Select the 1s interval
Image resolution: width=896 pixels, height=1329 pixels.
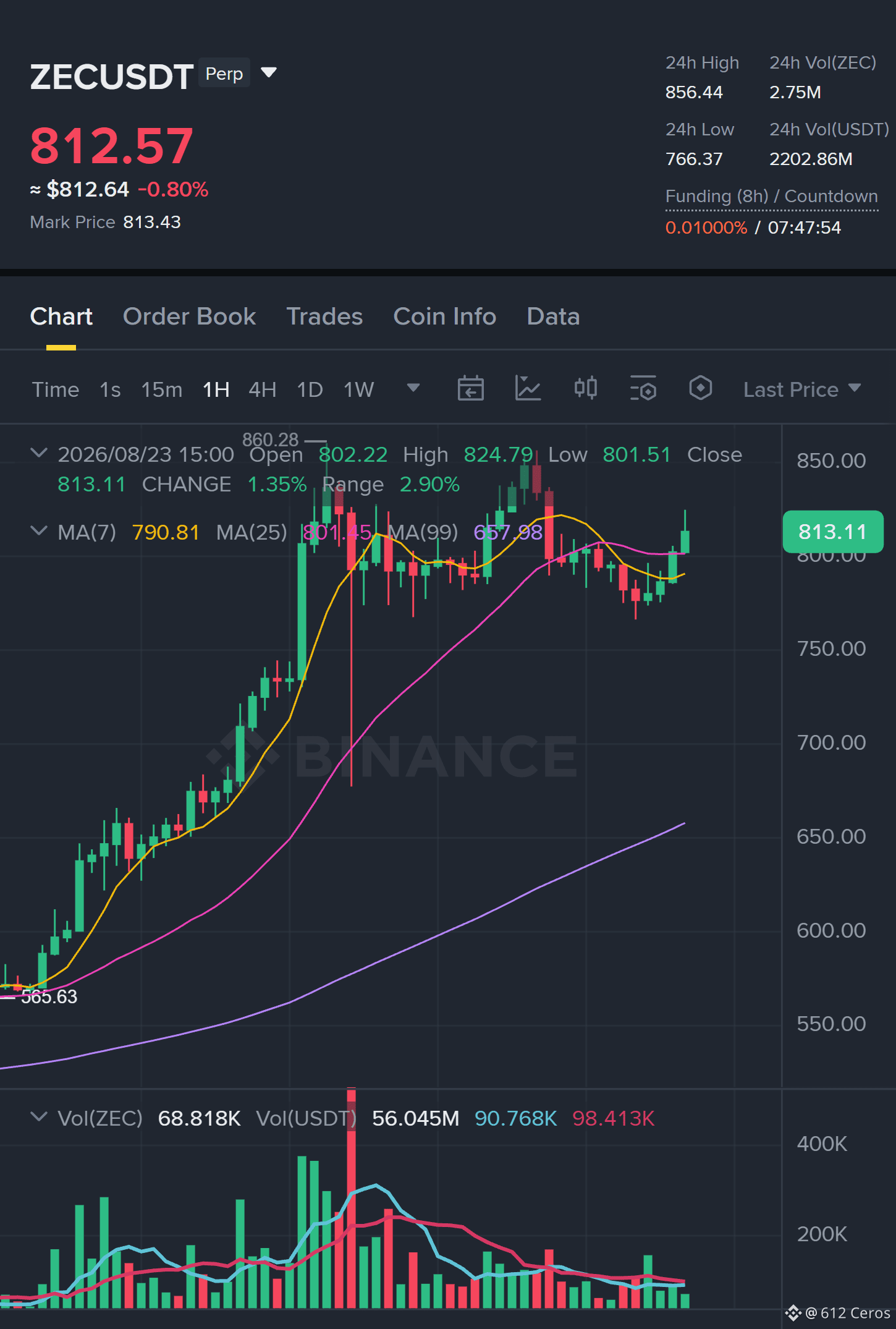(x=110, y=389)
